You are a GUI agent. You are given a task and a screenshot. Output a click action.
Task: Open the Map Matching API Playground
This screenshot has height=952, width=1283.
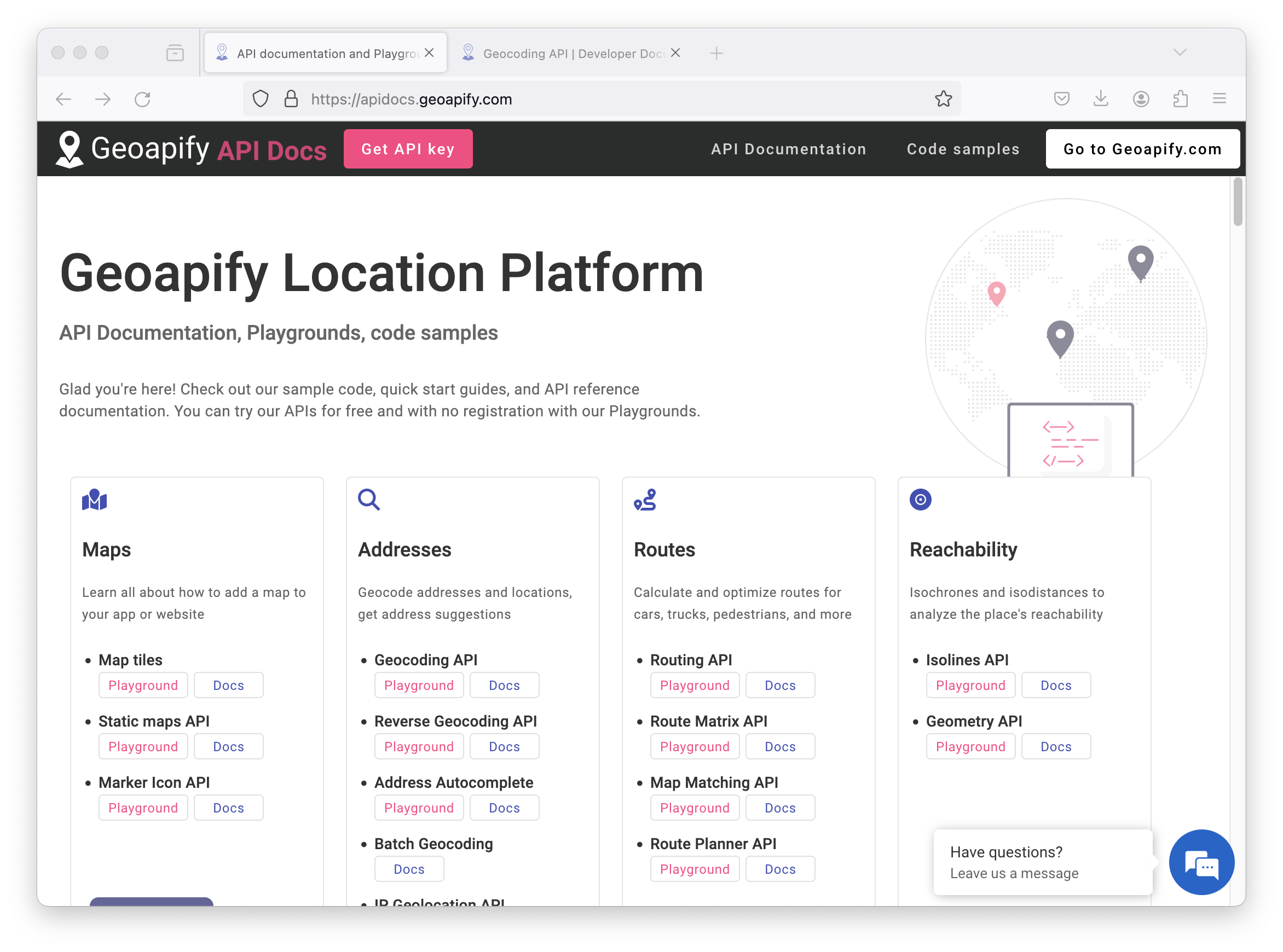pos(695,808)
